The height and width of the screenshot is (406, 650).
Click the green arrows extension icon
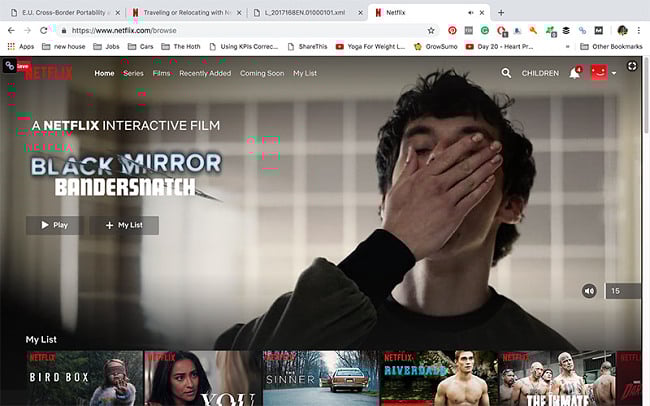point(551,31)
